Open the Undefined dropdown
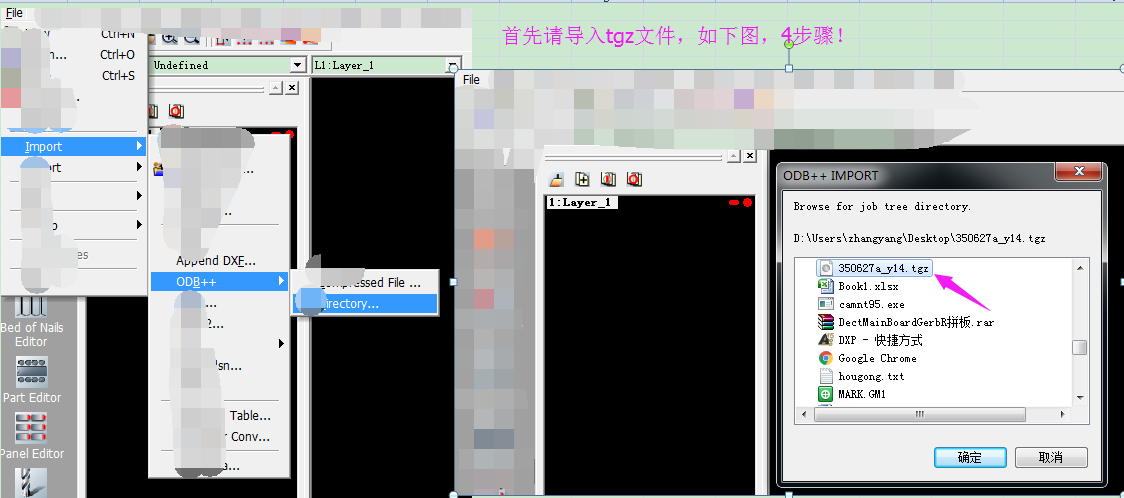This screenshot has height=498, width=1124. click(x=297, y=65)
